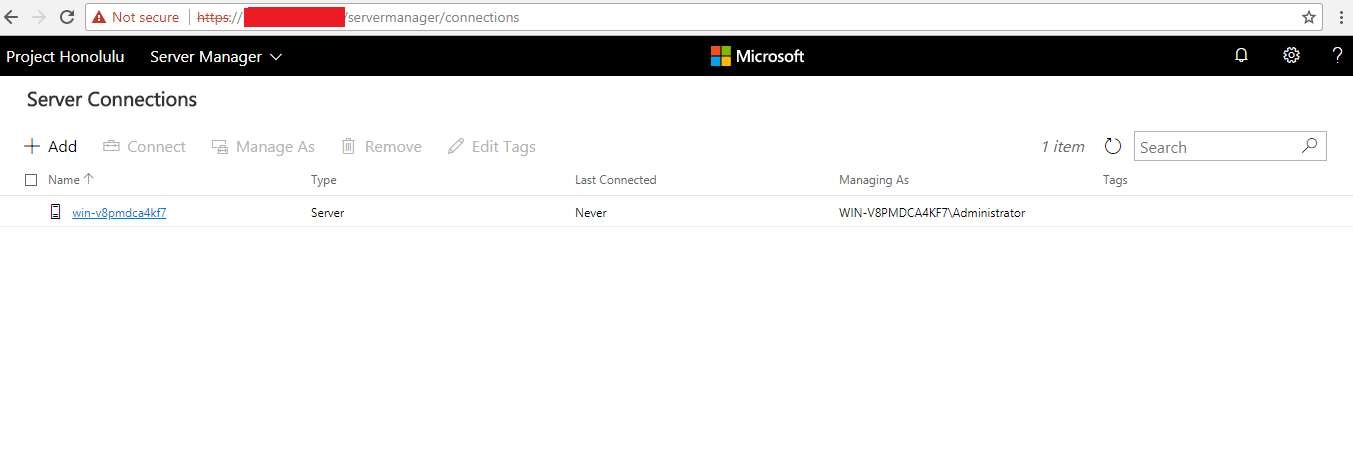Viewport: 1353px width, 460px height.
Task: Click the '1 item' count text
Action: tap(1063, 147)
